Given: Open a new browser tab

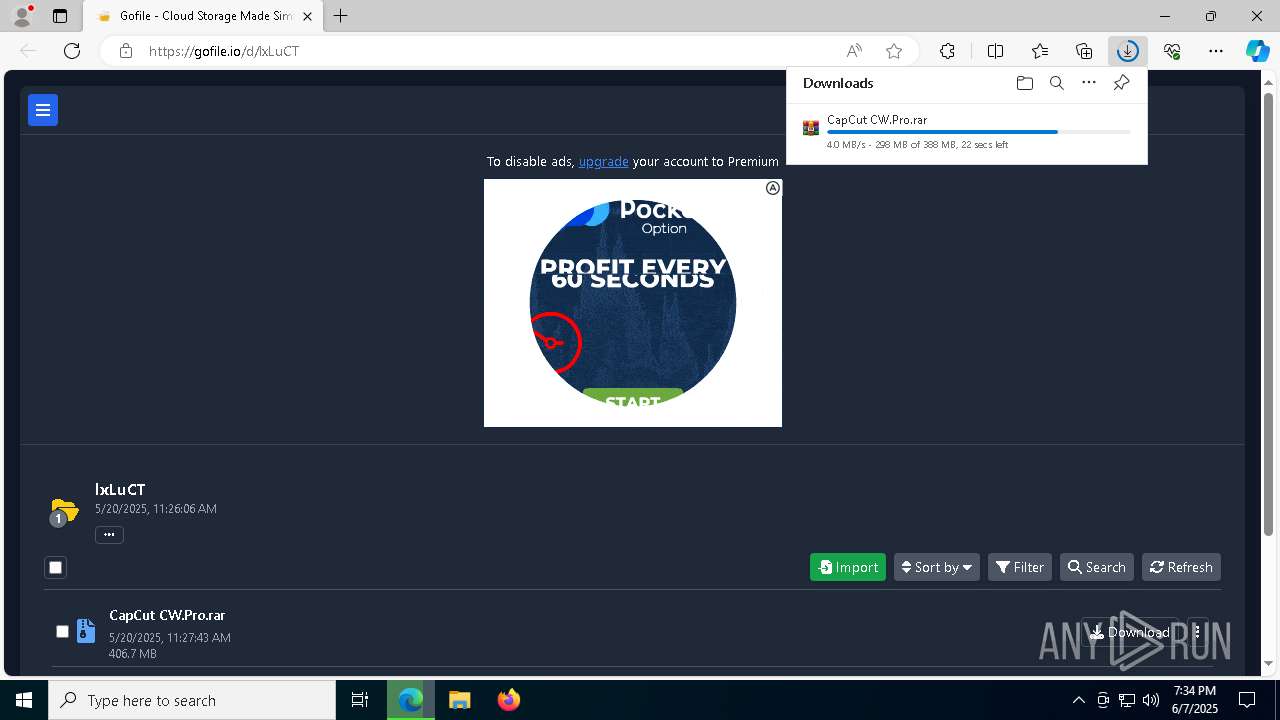Looking at the screenshot, I should 341,16.
